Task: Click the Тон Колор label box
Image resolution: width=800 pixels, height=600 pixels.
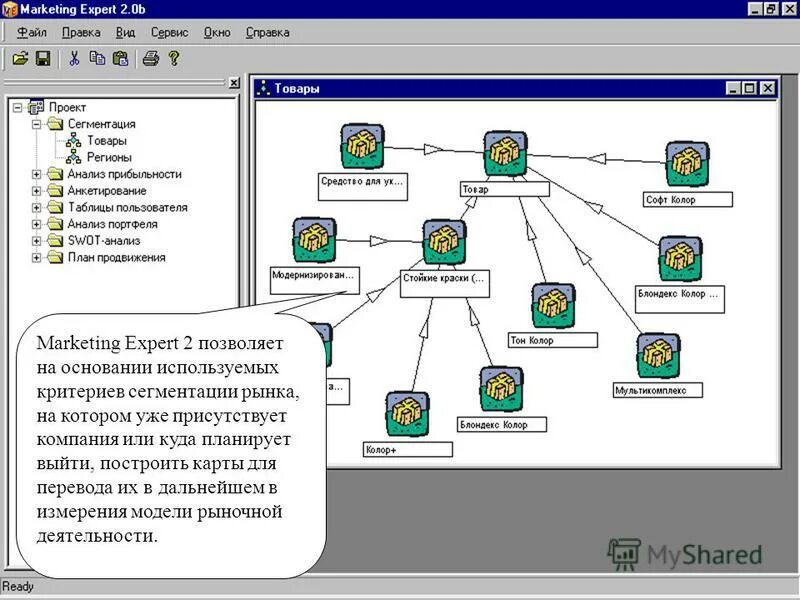Action: pyautogui.click(x=553, y=340)
